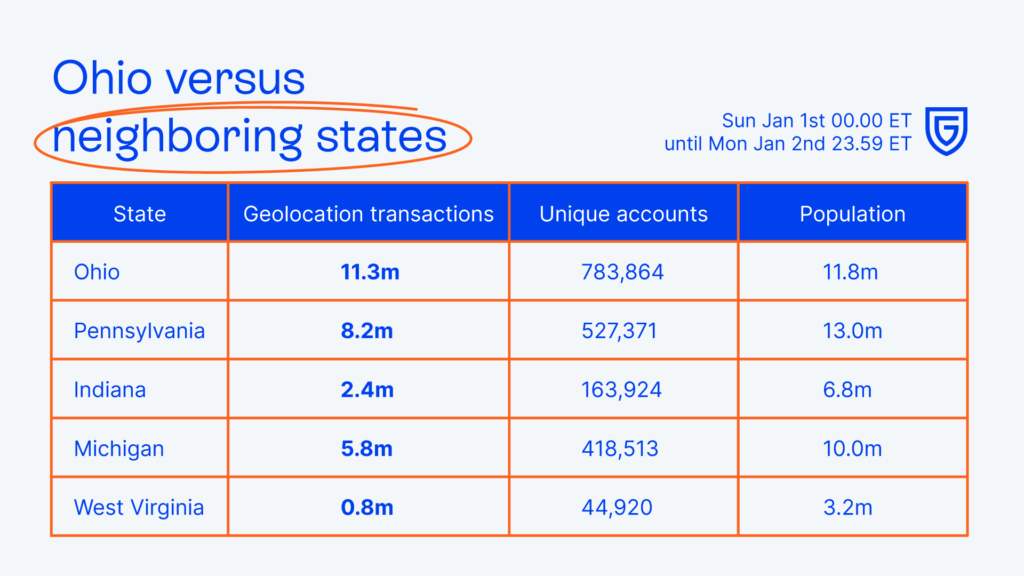Select the State column header
The height and width of the screenshot is (576, 1024).
click(140, 213)
